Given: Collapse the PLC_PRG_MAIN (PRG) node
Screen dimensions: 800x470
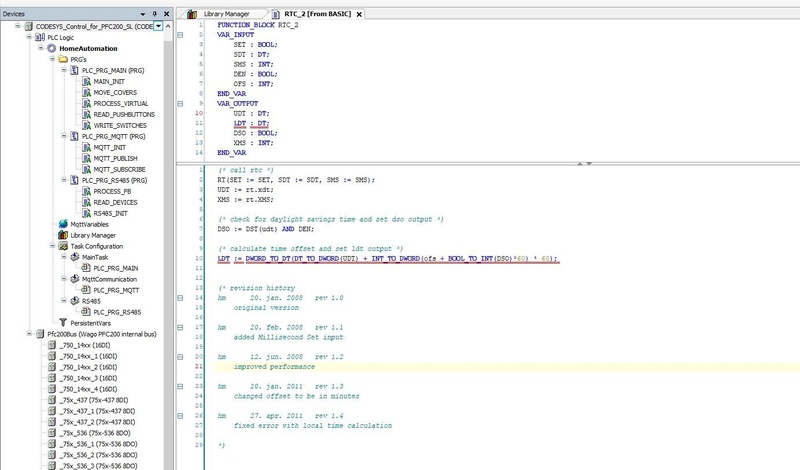Looking at the screenshot, I should pos(64,70).
